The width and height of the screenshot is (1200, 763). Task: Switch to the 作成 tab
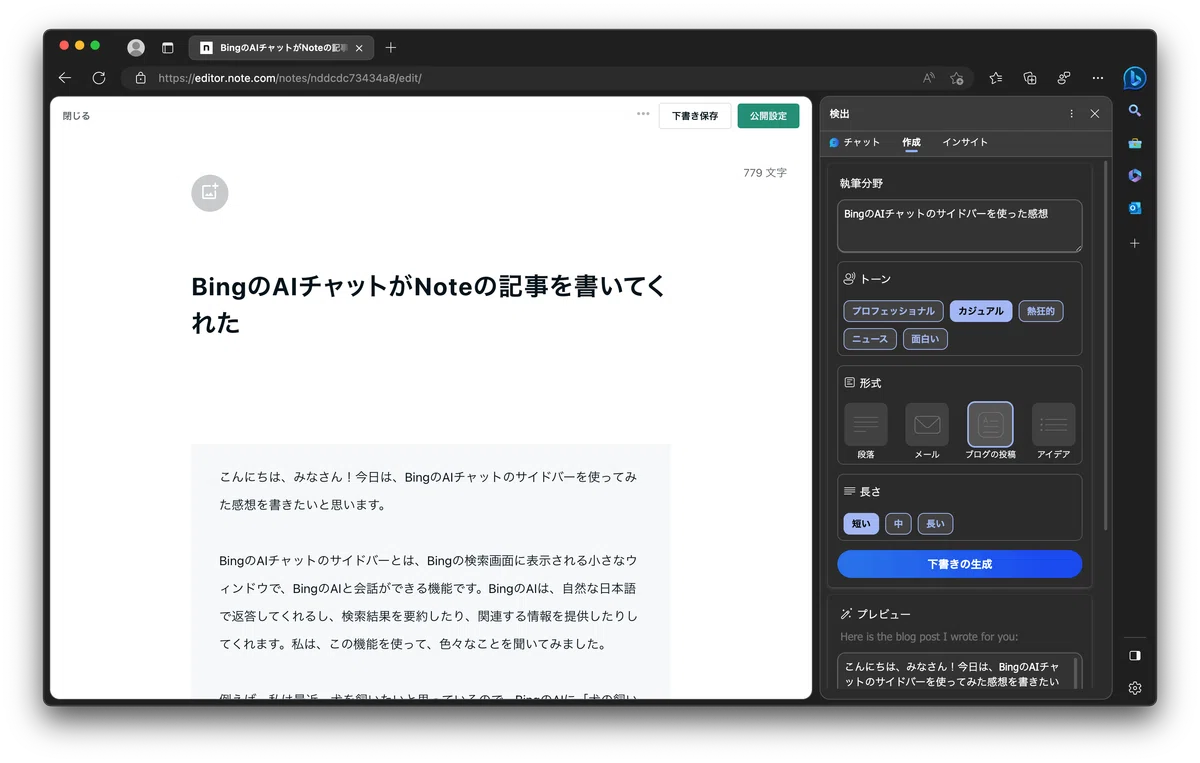(911, 142)
